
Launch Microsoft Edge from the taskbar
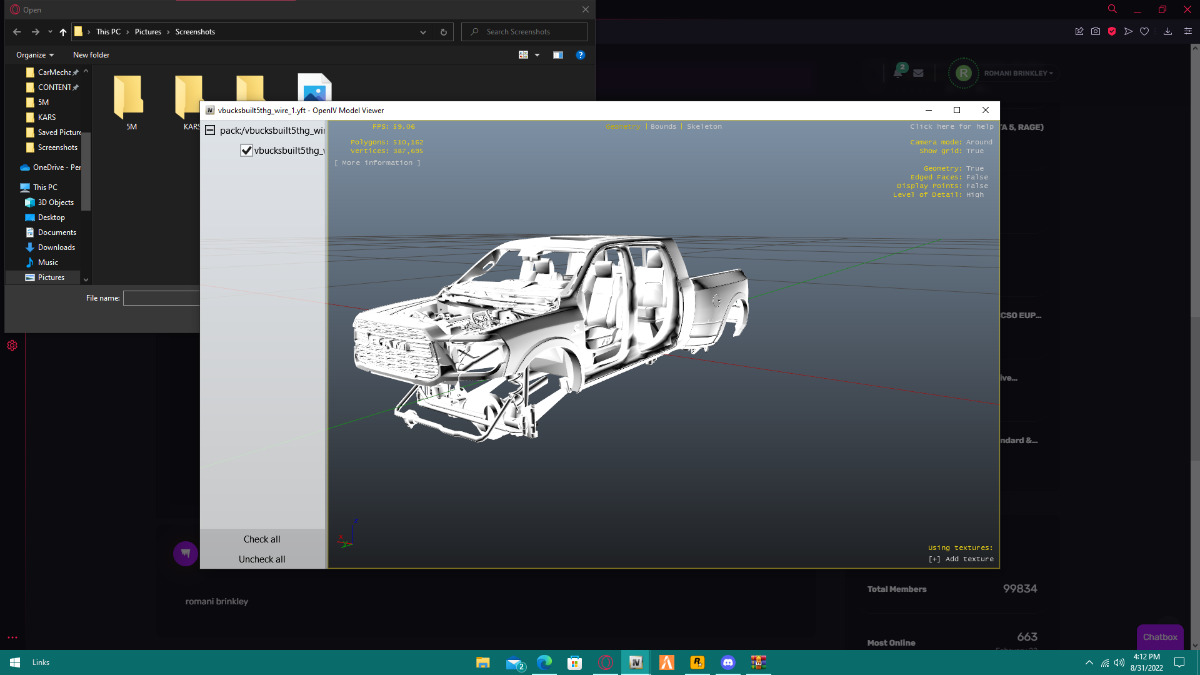coord(545,662)
